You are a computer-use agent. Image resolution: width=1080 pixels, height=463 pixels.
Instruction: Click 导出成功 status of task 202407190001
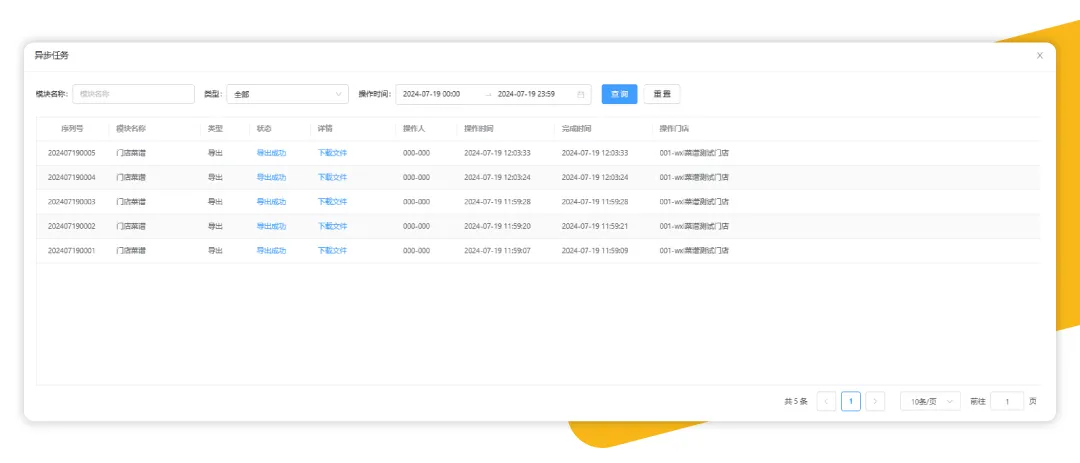coord(271,251)
